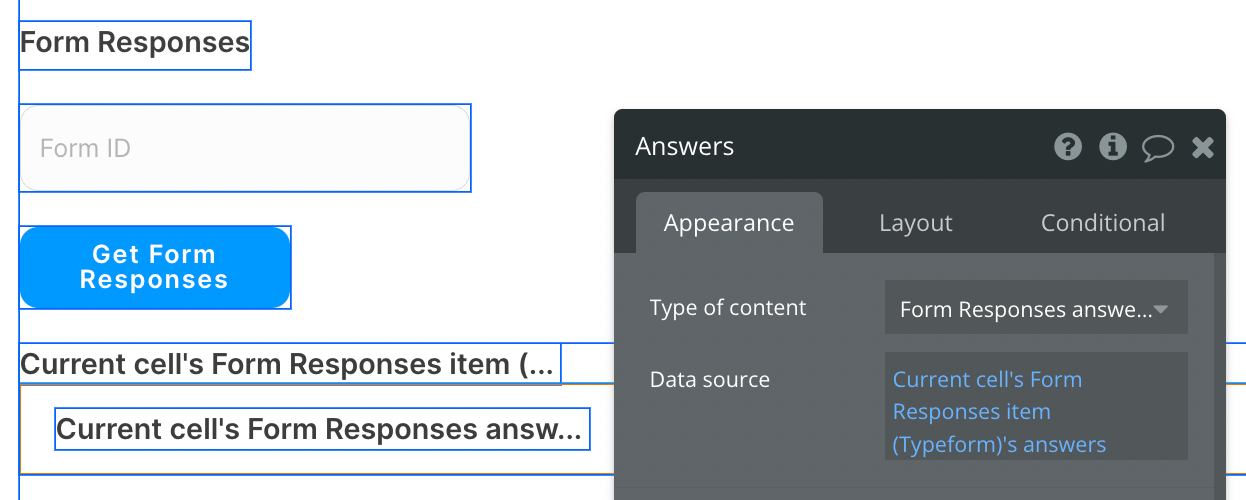This screenshot has height=500, width=1246.
Task: Click the info icon in Answers panel
Action: tap(1113, 148)
